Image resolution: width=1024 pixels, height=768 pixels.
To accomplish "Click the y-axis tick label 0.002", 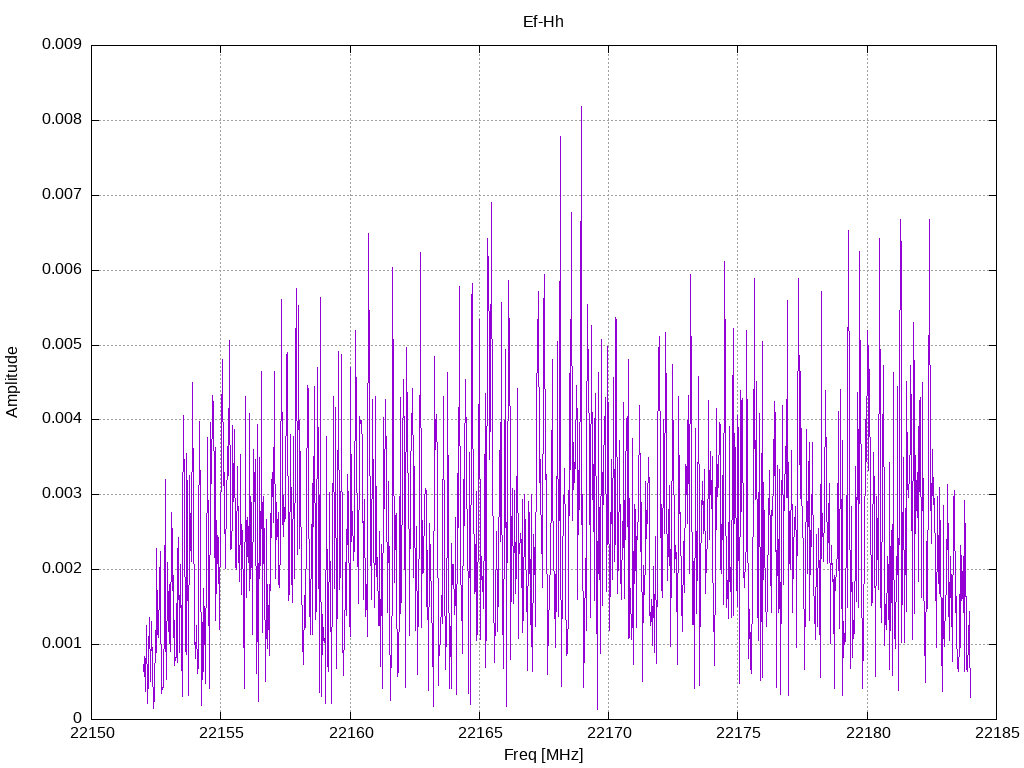I will tap(61, 568).
